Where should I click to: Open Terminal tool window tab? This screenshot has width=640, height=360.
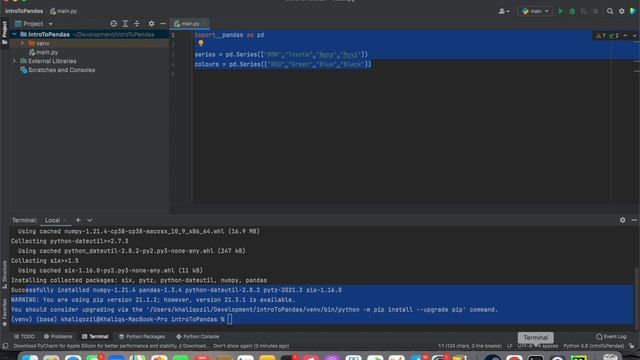coord(95,337)
